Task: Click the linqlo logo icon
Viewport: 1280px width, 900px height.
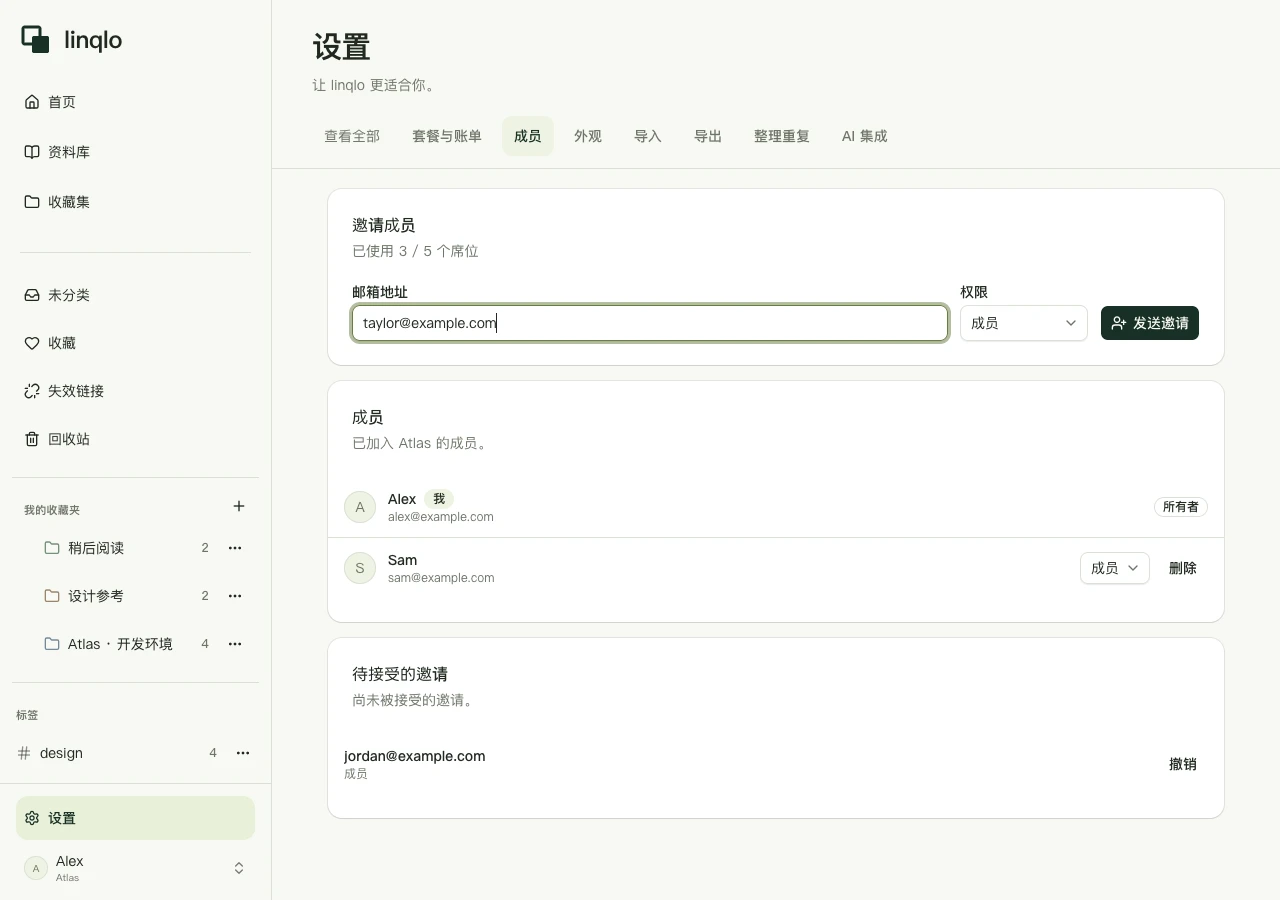Action: point(36,39)
